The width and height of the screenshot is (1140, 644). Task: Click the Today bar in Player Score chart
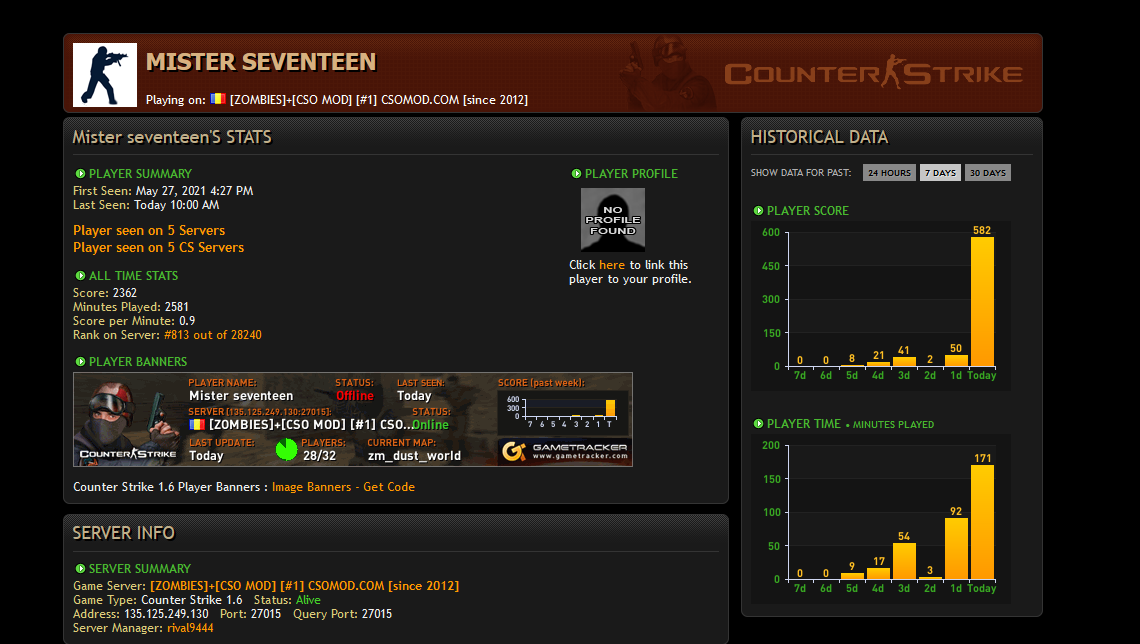pyautogui.click(x=982, y=301)
